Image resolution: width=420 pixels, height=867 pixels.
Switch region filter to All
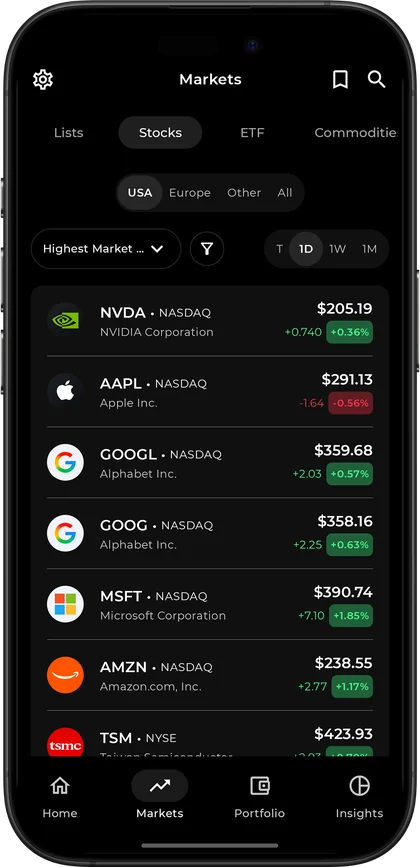(285, 193)
